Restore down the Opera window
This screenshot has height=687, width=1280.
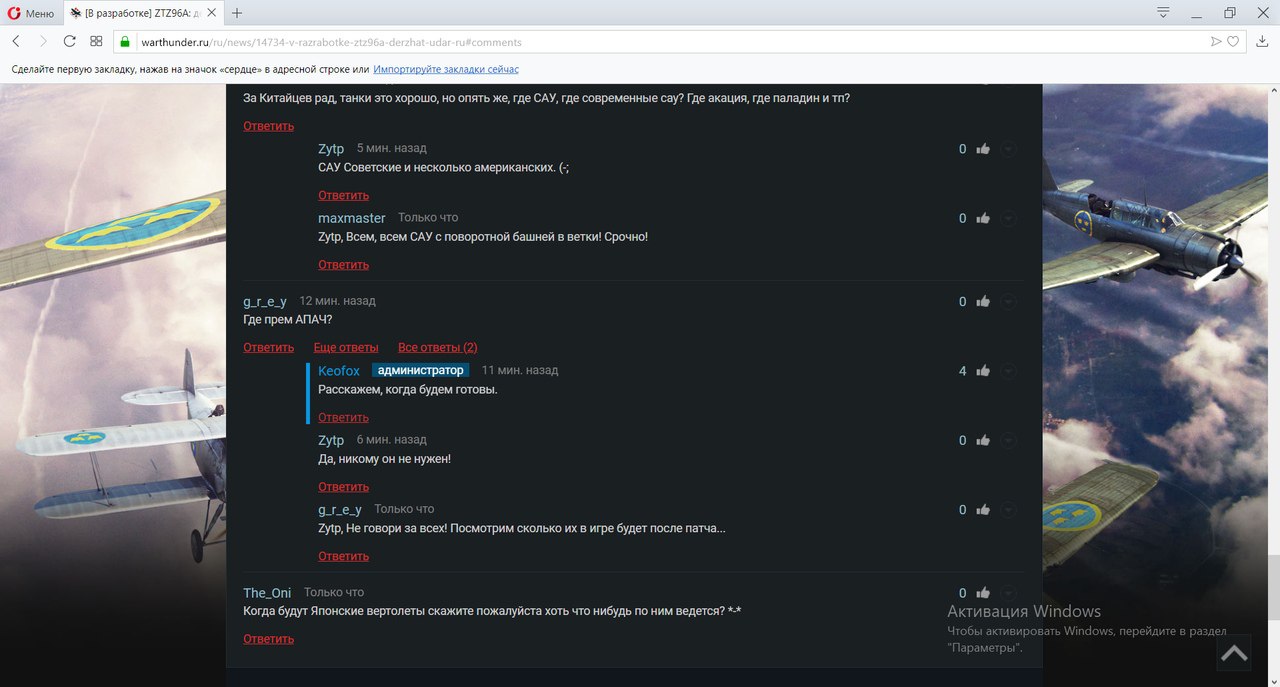point(1230,12)
